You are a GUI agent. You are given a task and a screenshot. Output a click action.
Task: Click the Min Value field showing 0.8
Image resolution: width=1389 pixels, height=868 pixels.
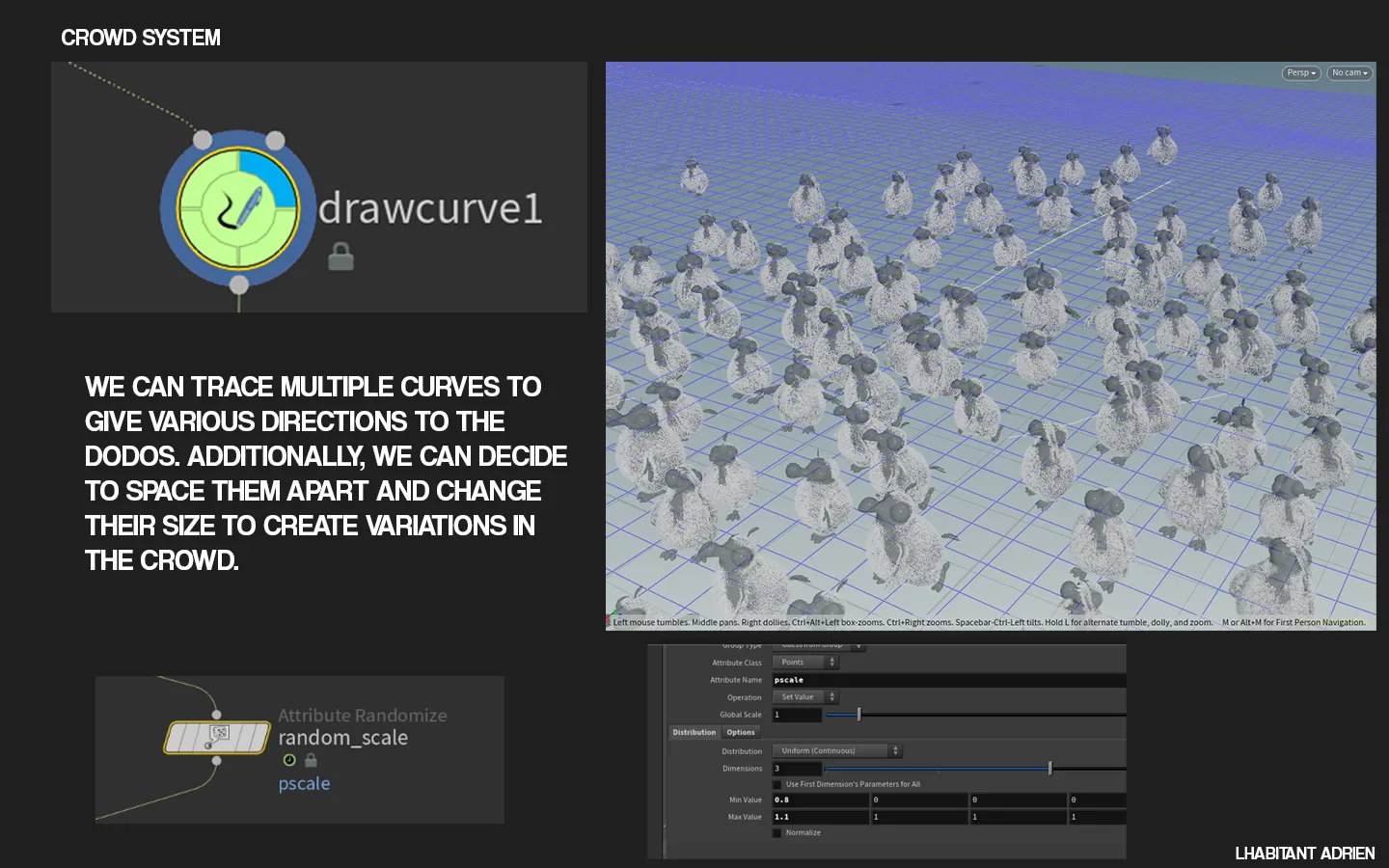[821, 800]
